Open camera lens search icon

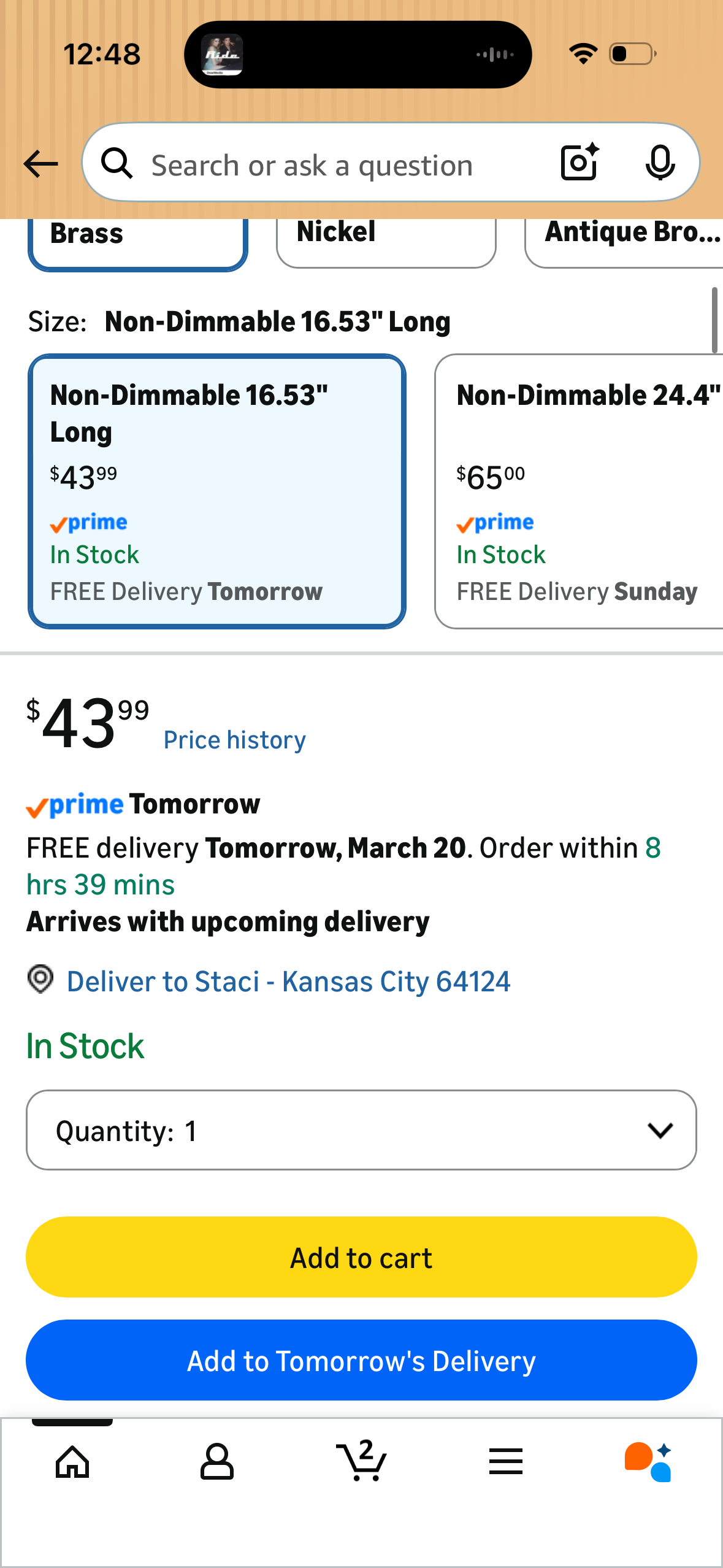tap(580, 163)
